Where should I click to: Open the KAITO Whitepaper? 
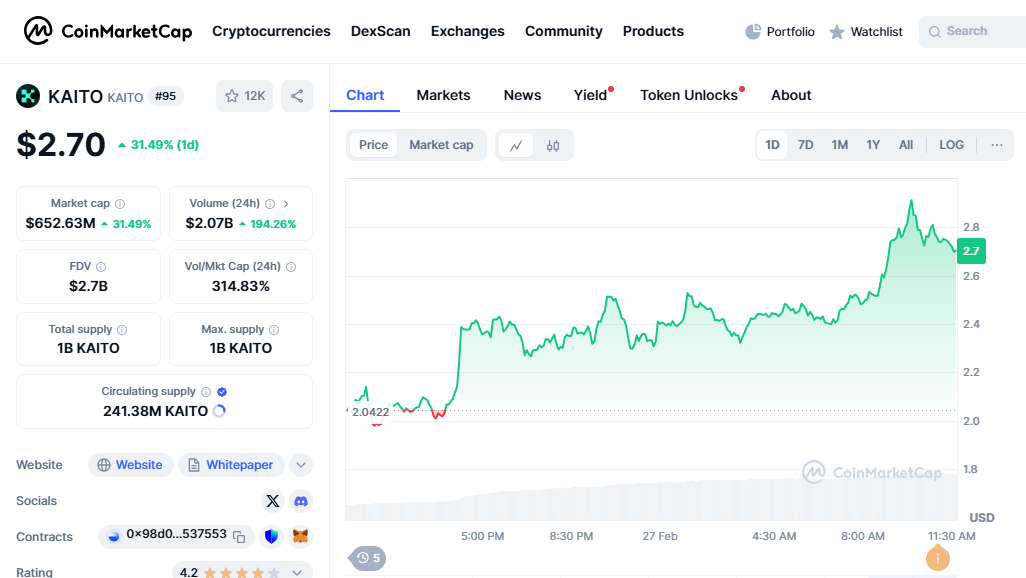click(x=231, y=464)
